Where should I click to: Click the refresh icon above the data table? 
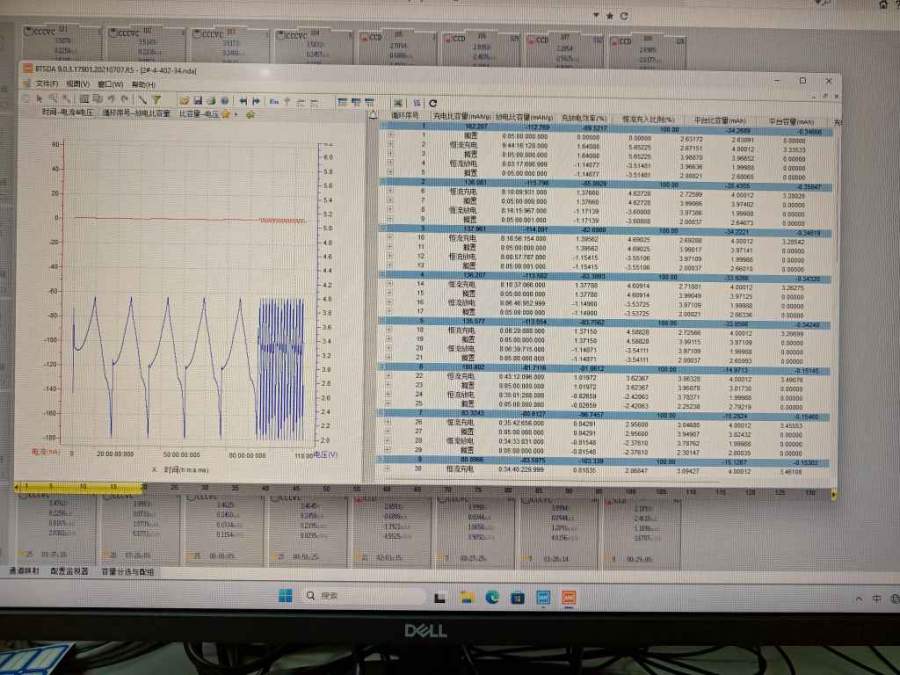432,102
